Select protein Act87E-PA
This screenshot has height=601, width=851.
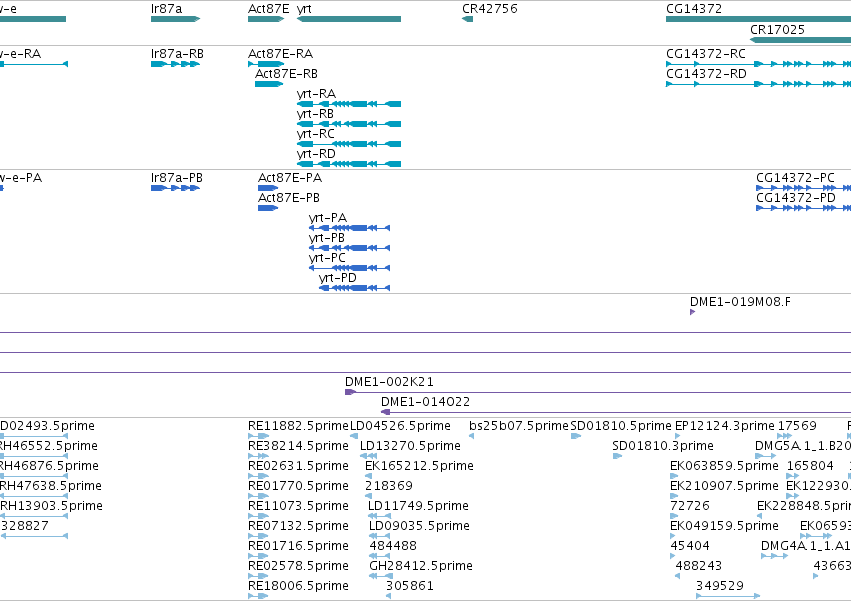click(268, 188)
